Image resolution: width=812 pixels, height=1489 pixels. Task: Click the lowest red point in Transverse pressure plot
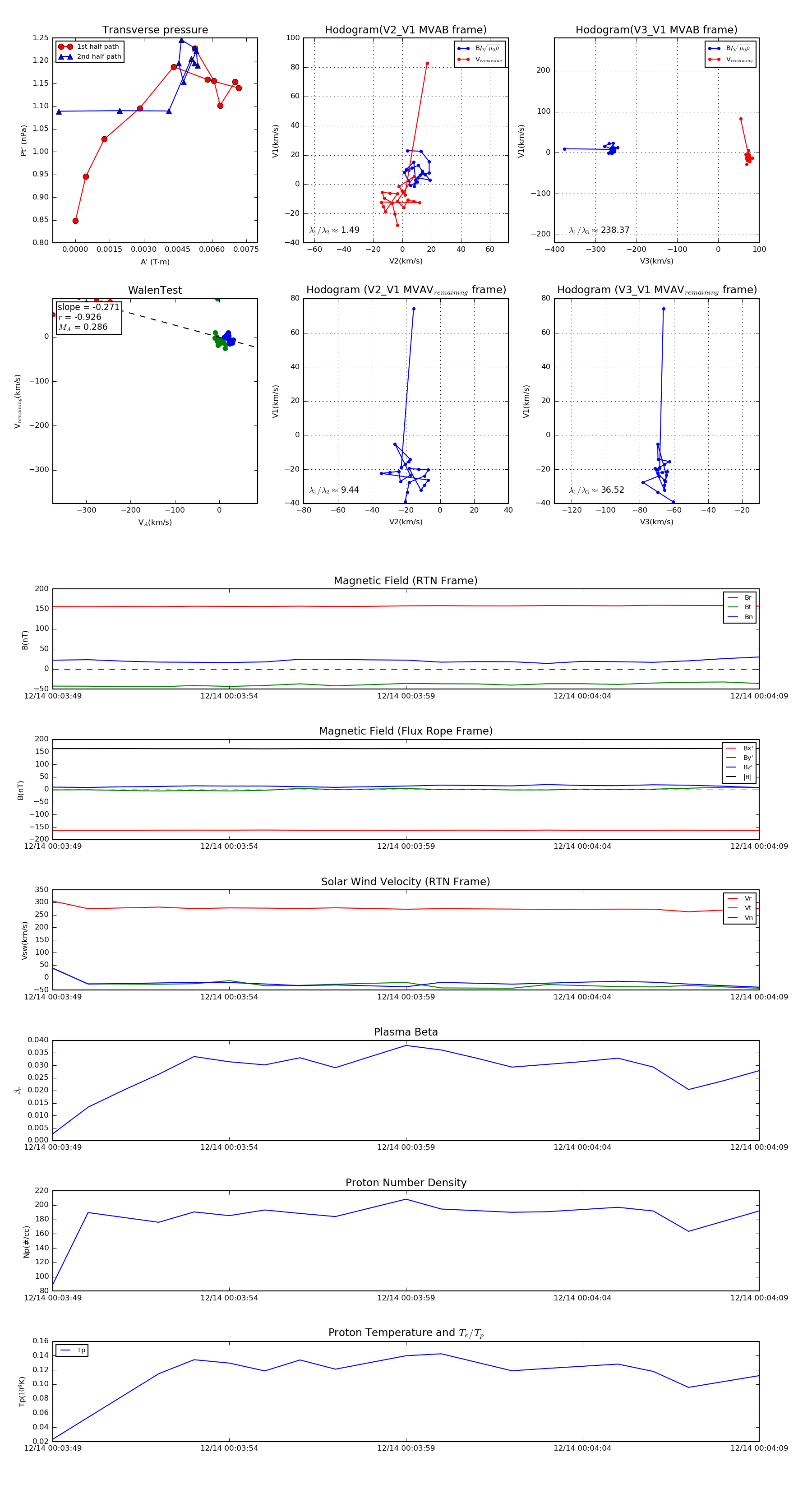click(x=75, y=221)
